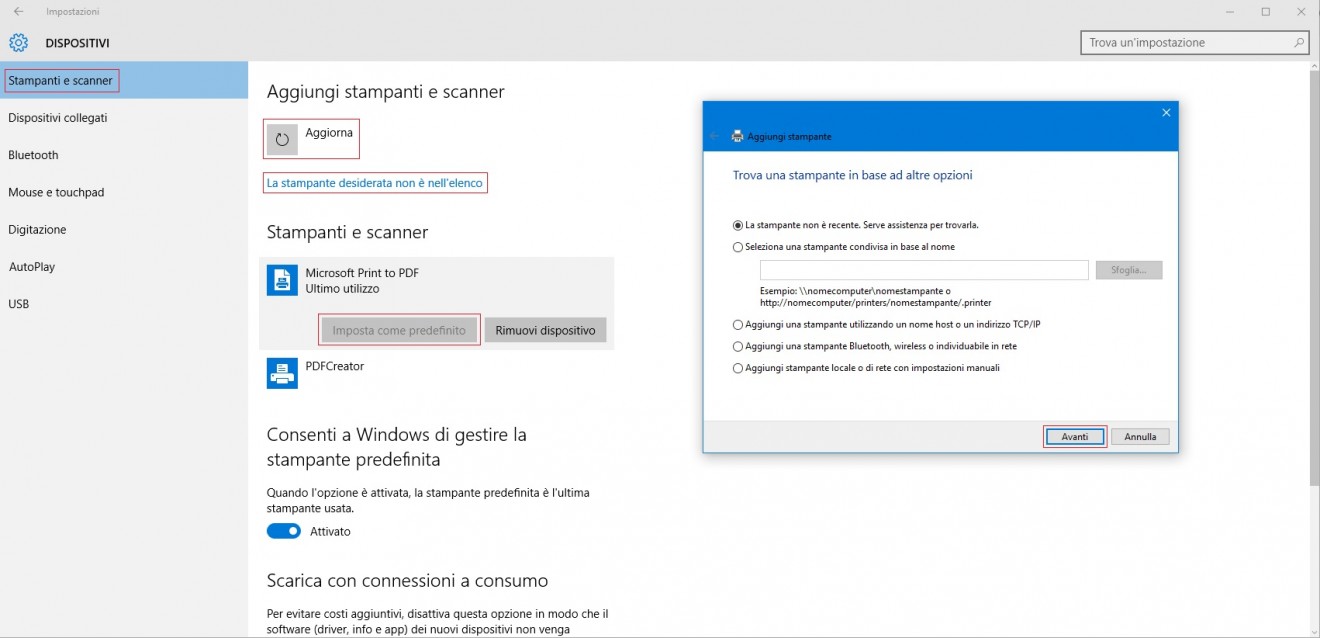Click the search magnifier icon
This screenshot has width=1320, height=638.
pyautogui.click(x=1299, y=43)
